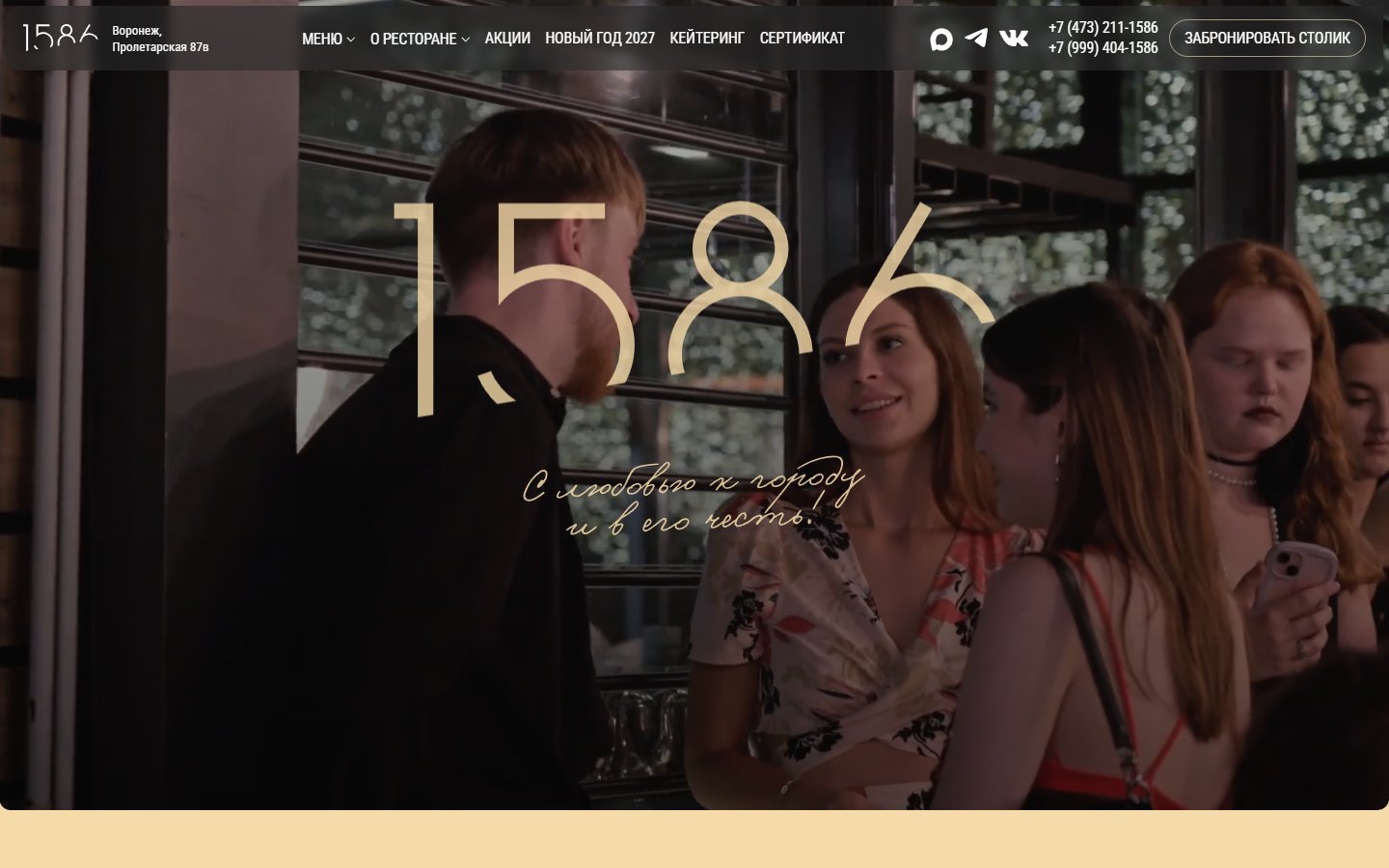The height and width of the screenshot is (868, 1389).
Task: Go to the АКЦИИ page
Action: pyautogui.click(x=507, y=38)
